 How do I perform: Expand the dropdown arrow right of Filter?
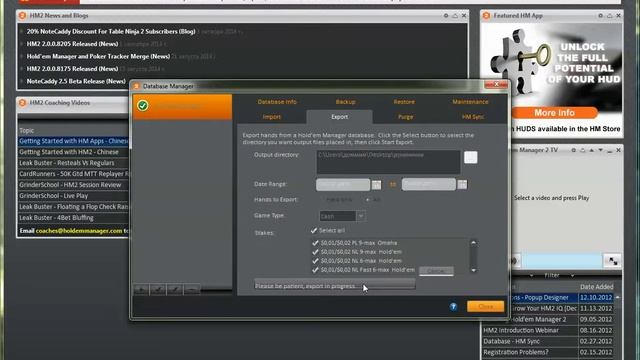572,276
